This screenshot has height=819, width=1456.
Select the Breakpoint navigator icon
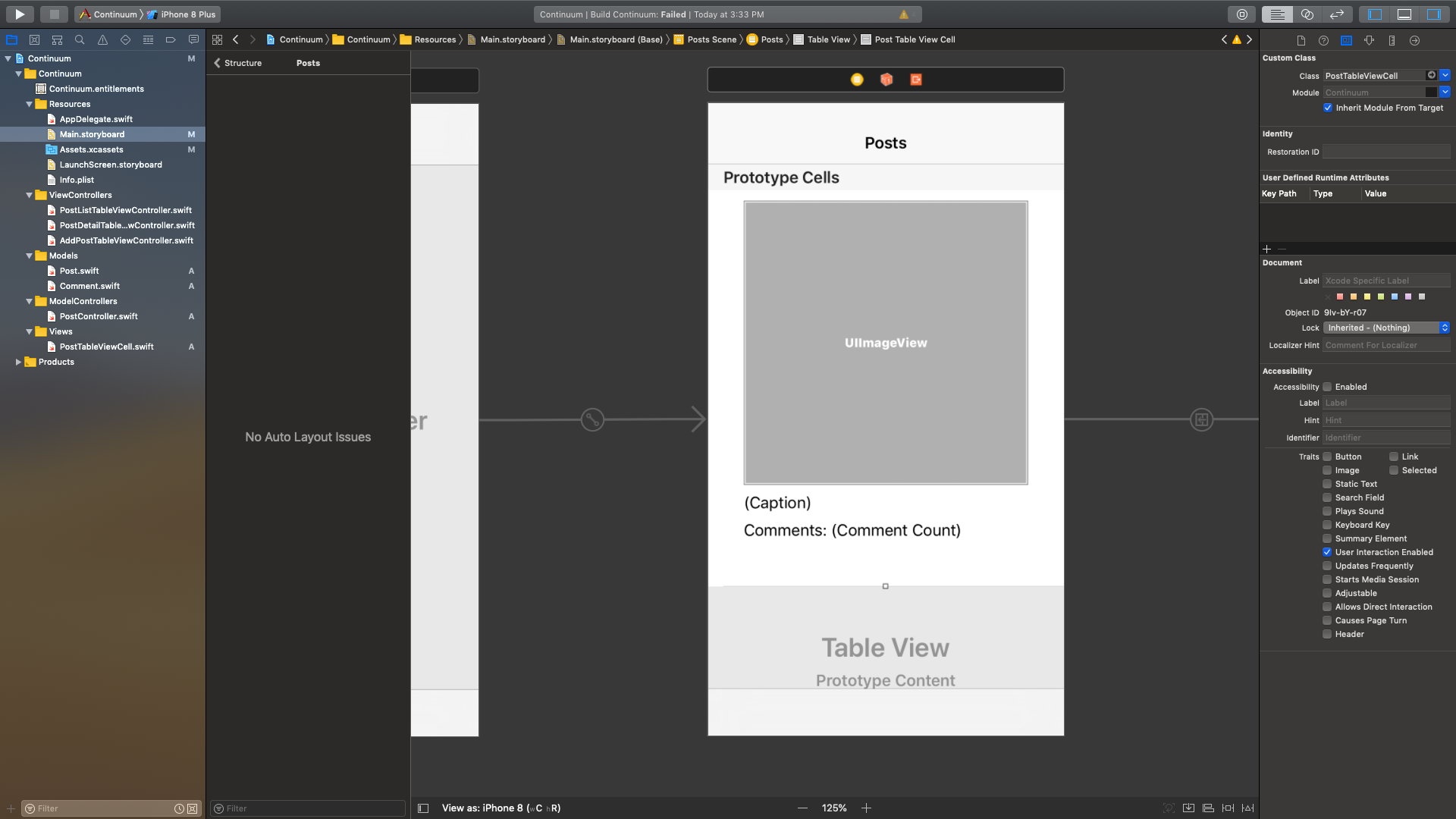click(x=171, y=39)
